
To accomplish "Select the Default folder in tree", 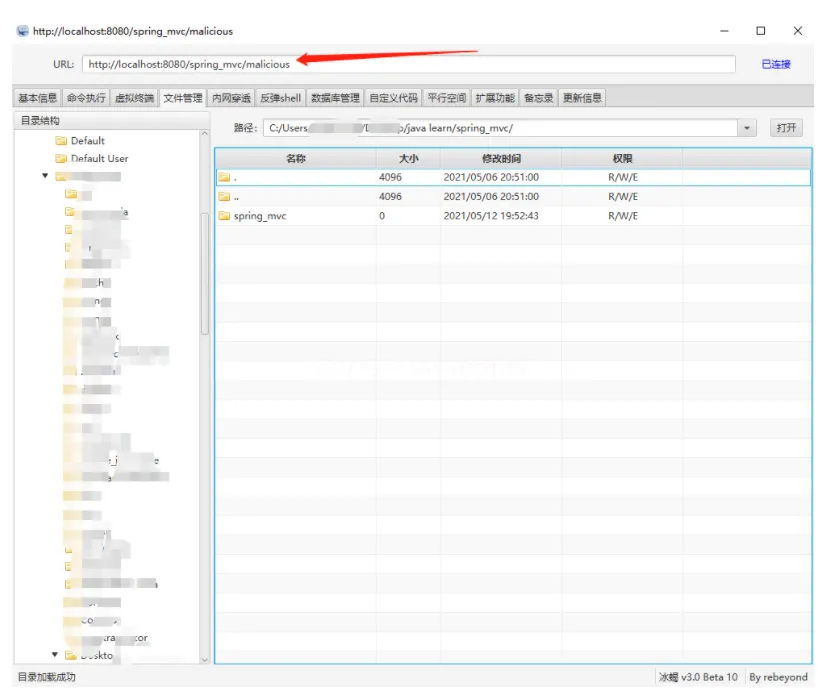I will click(88, 141).
